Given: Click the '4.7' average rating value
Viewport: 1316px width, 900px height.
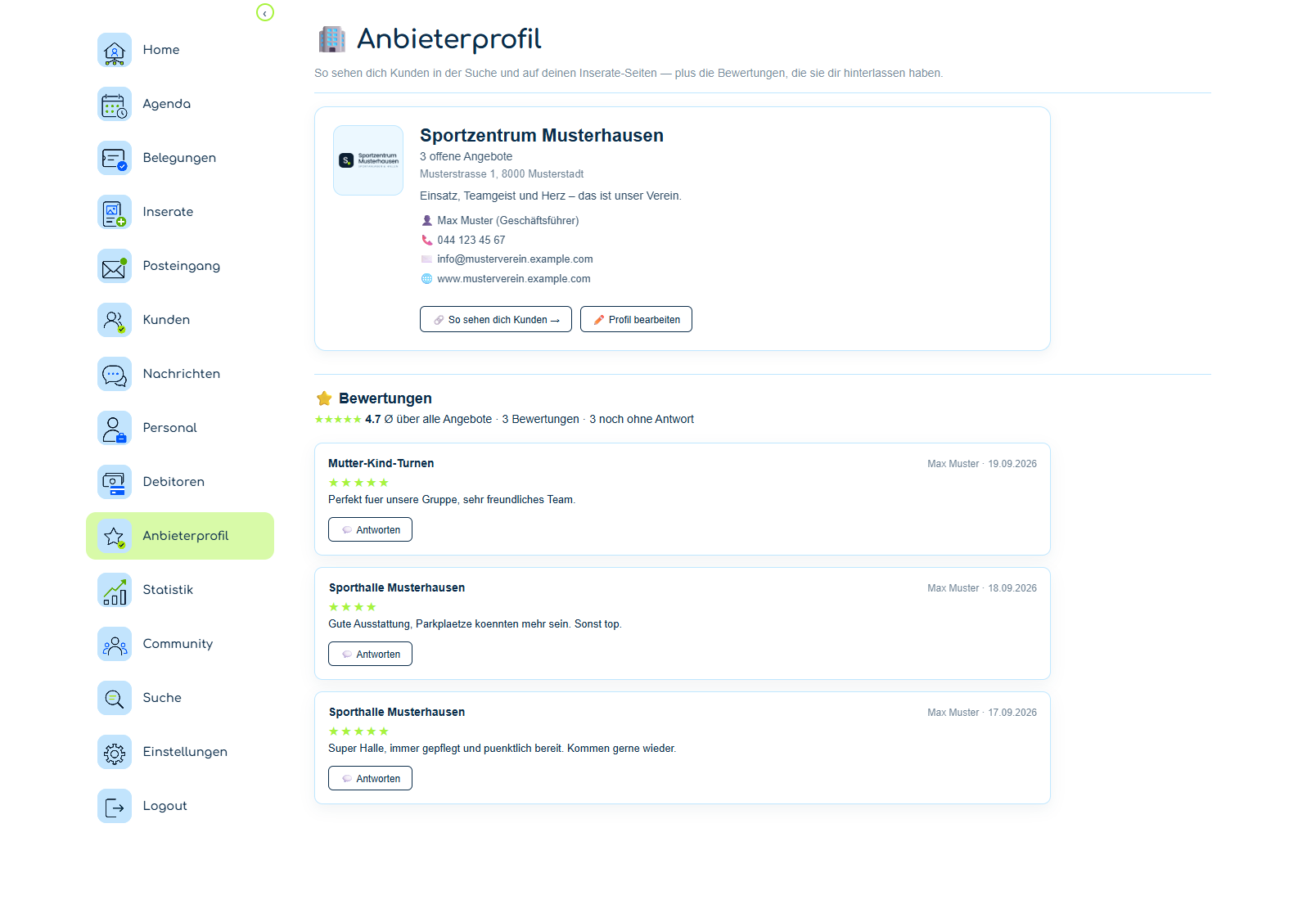Looking at the screenshot, I should 373,419.
